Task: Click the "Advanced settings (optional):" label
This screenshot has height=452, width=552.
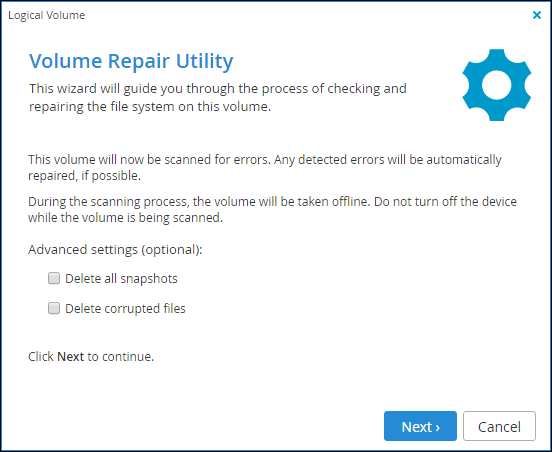Action: click(115, 250)
